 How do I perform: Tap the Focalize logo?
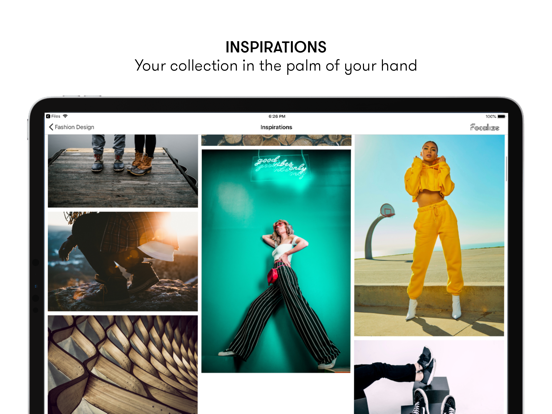484,127
